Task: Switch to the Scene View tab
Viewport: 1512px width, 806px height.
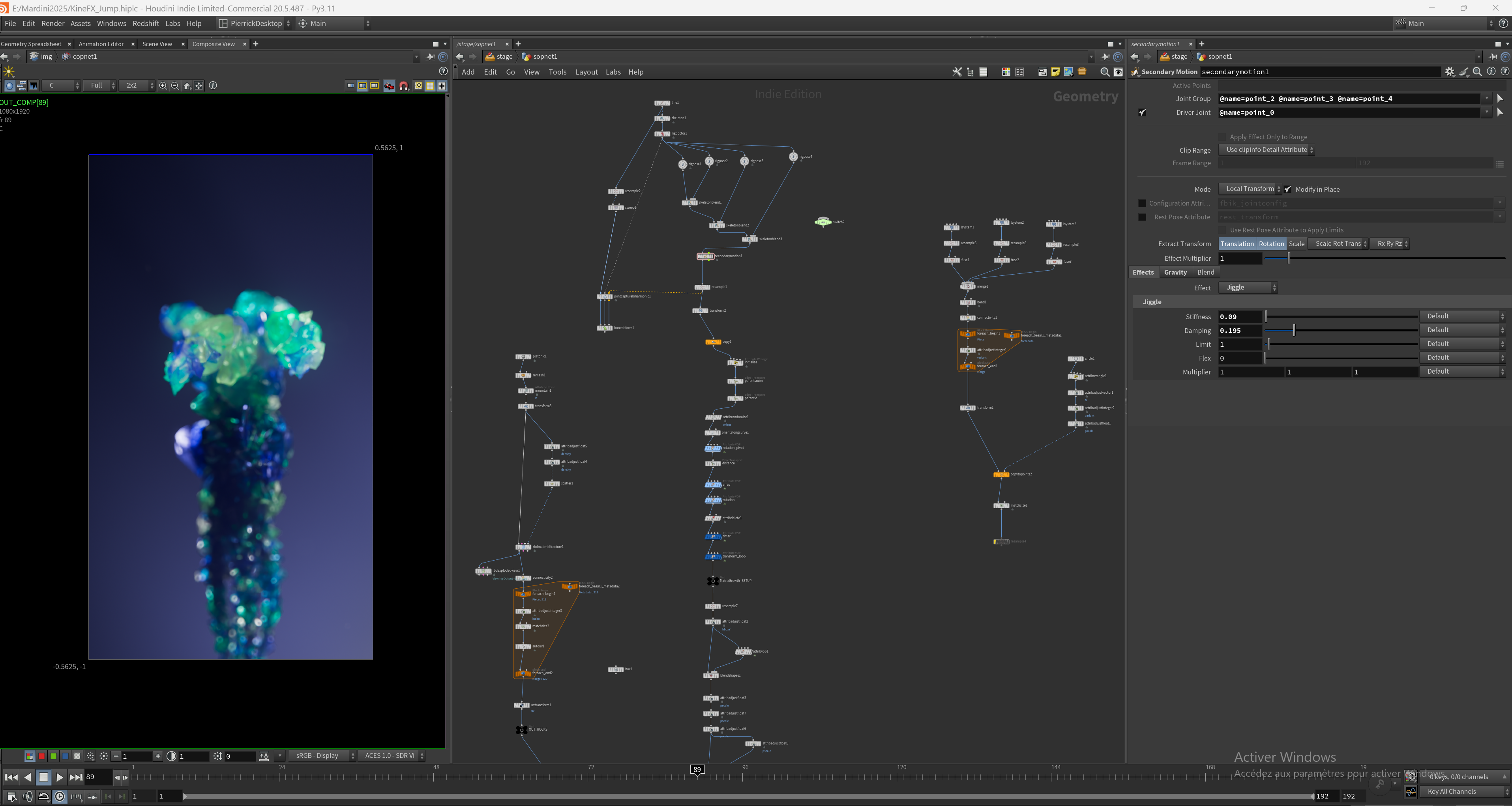Action: click(x=157, y=44)
